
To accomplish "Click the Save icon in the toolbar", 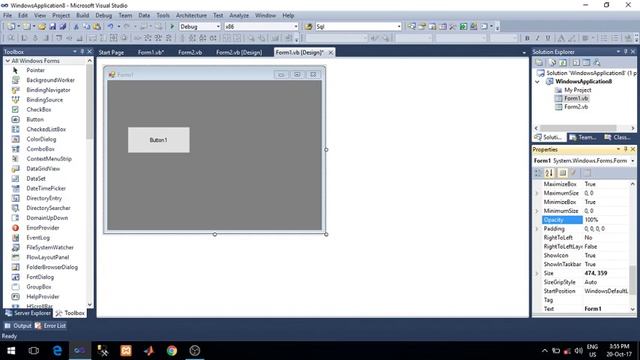I will tap(53, 27).
